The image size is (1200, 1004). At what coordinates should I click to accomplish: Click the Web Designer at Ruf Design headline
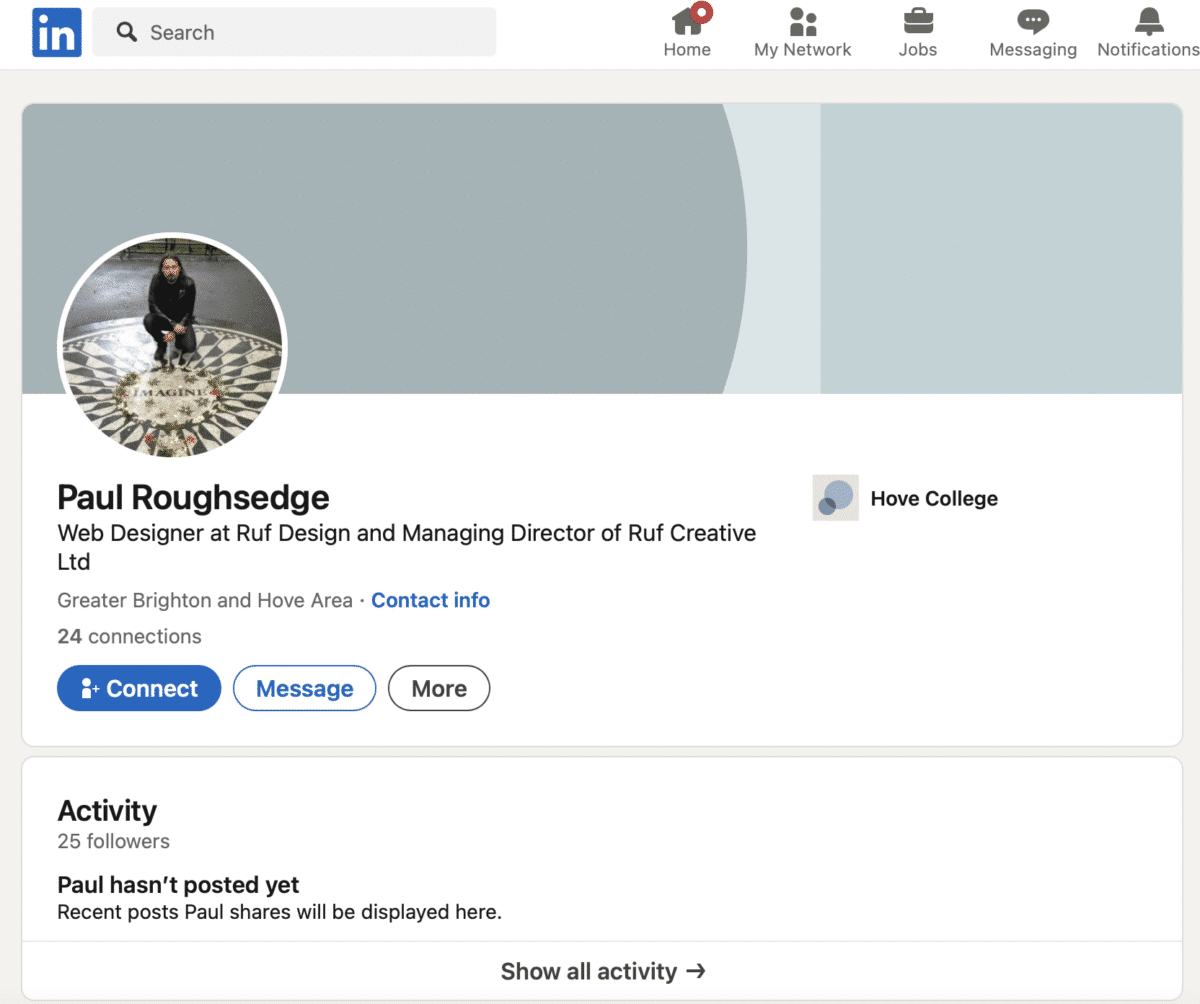coord(407,547)
